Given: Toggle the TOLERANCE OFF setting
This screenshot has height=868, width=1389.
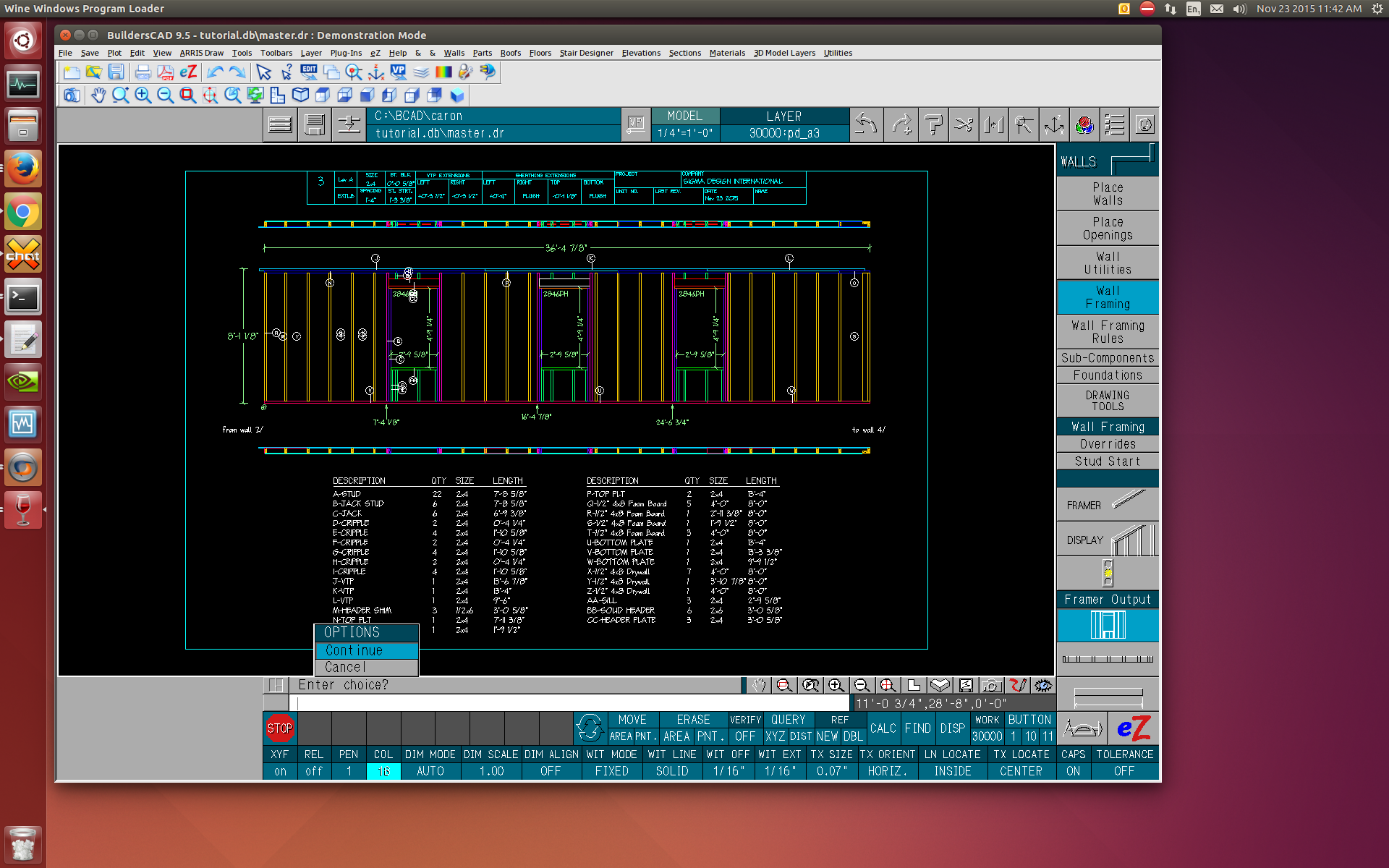Looking at the screenshot, I should coord(1124,771).
